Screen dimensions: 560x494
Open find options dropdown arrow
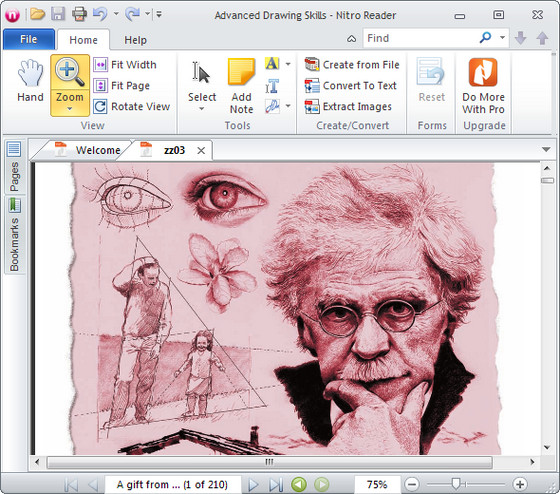click(502, 37)
